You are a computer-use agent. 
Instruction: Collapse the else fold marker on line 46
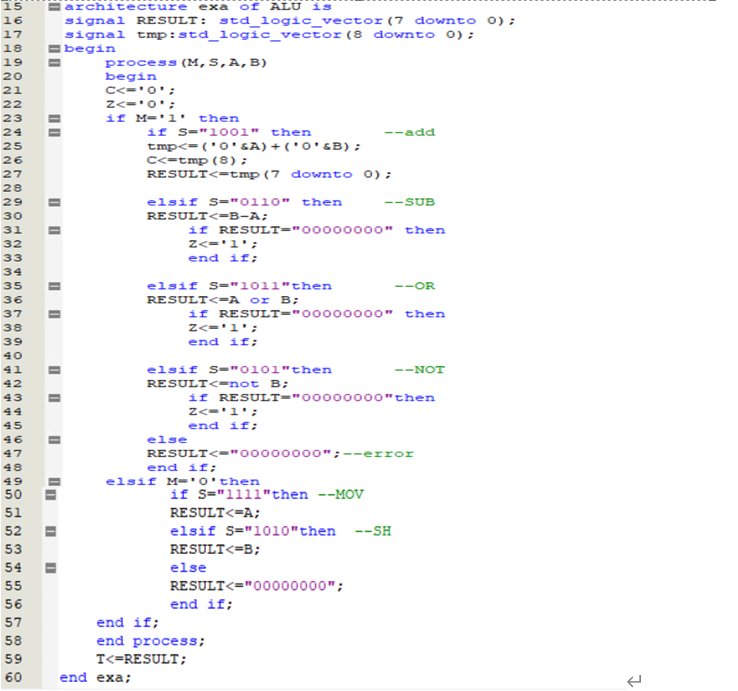click(55, 440)
